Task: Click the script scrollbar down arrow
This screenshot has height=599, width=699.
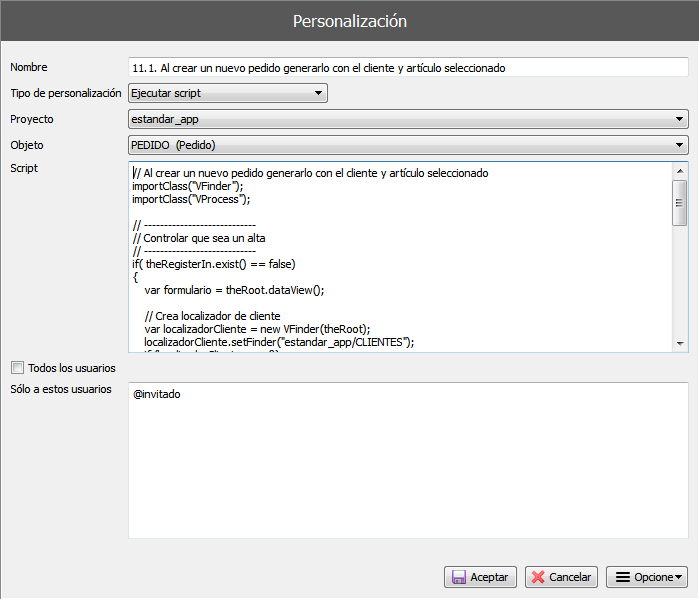Action: tap(680, 343)
